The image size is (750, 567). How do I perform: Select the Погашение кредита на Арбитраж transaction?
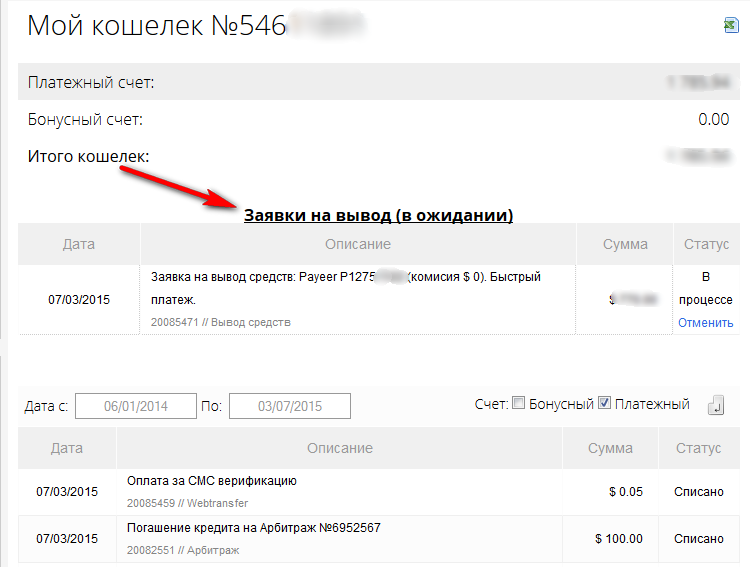click(254, 528)
